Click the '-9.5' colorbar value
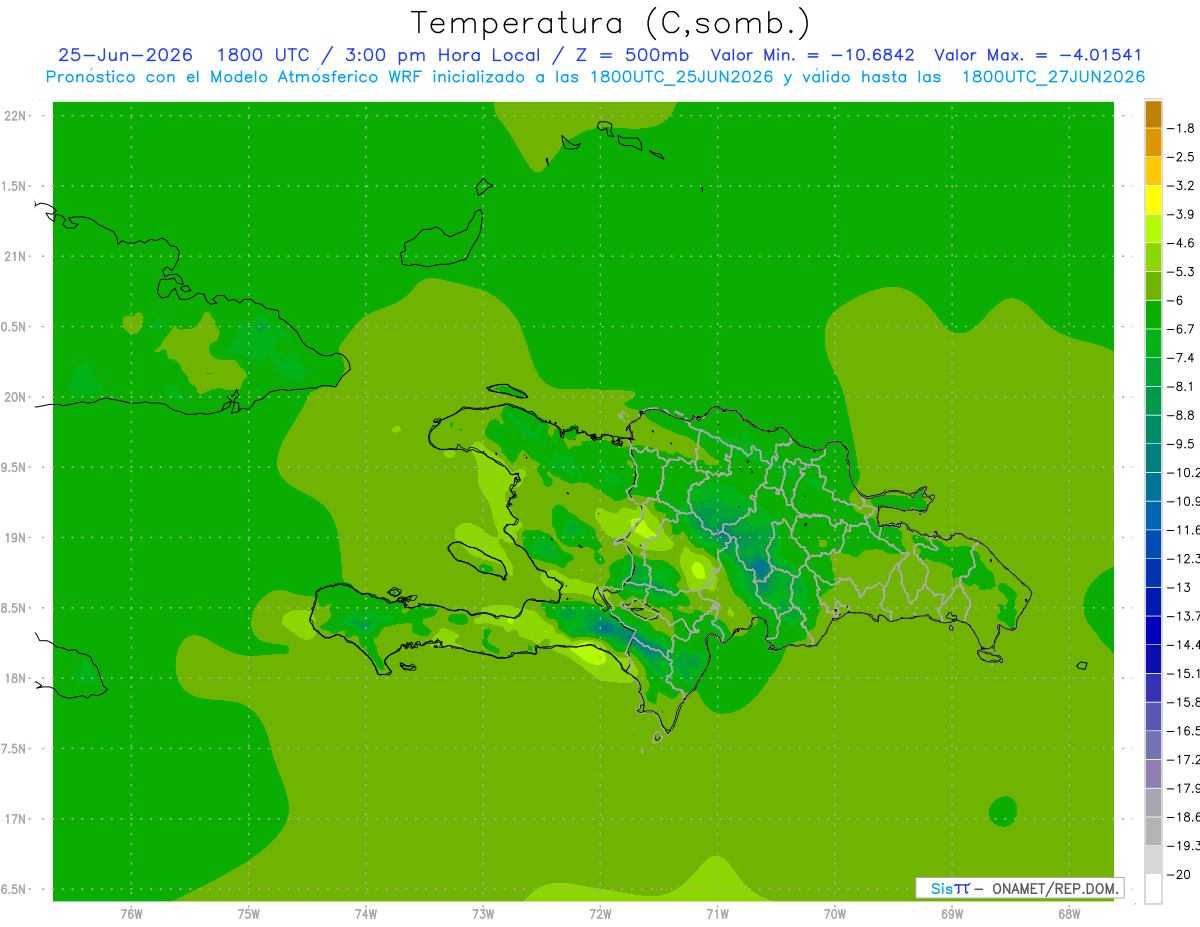1200x927 pixels. [x=1182, y=443]
